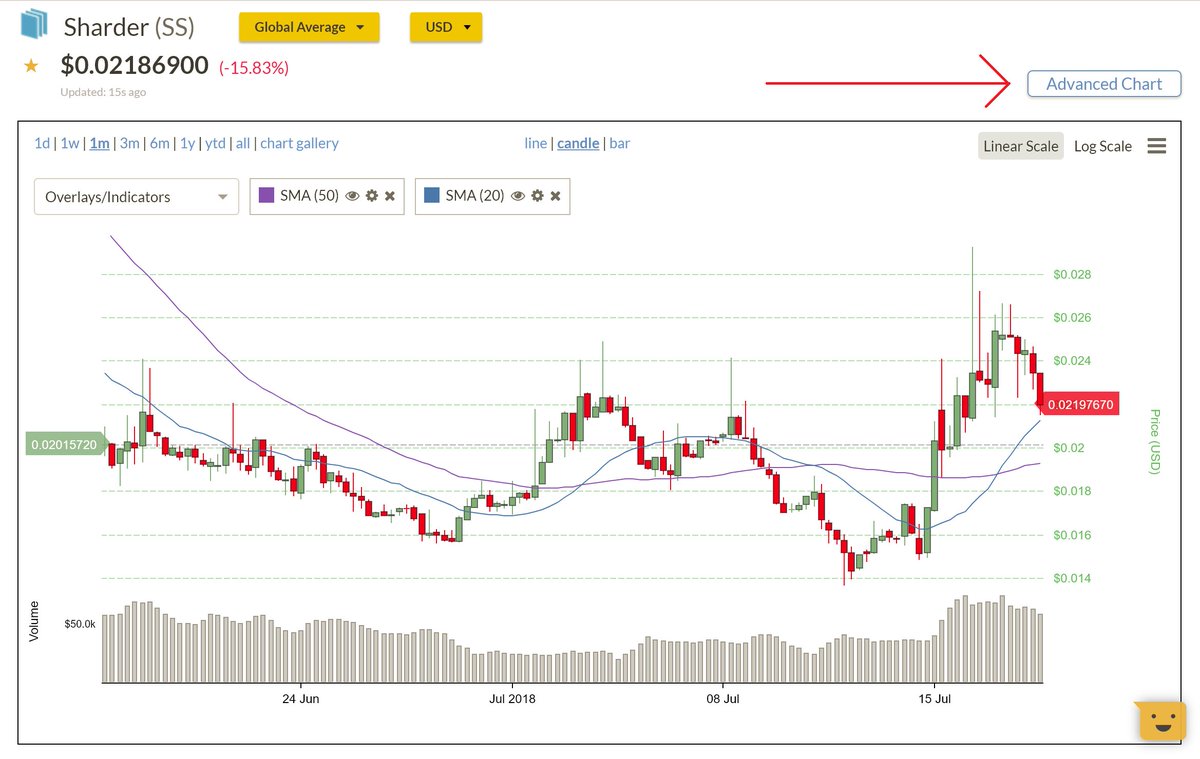This screenshot has width=1200, height=759.
Task: Open the chart gallery link
Action: click(299, 143)
